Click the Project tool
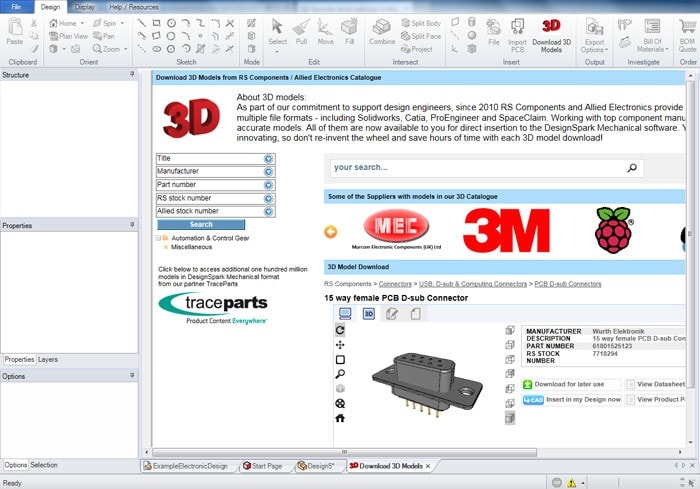 [x=417, y=49]
